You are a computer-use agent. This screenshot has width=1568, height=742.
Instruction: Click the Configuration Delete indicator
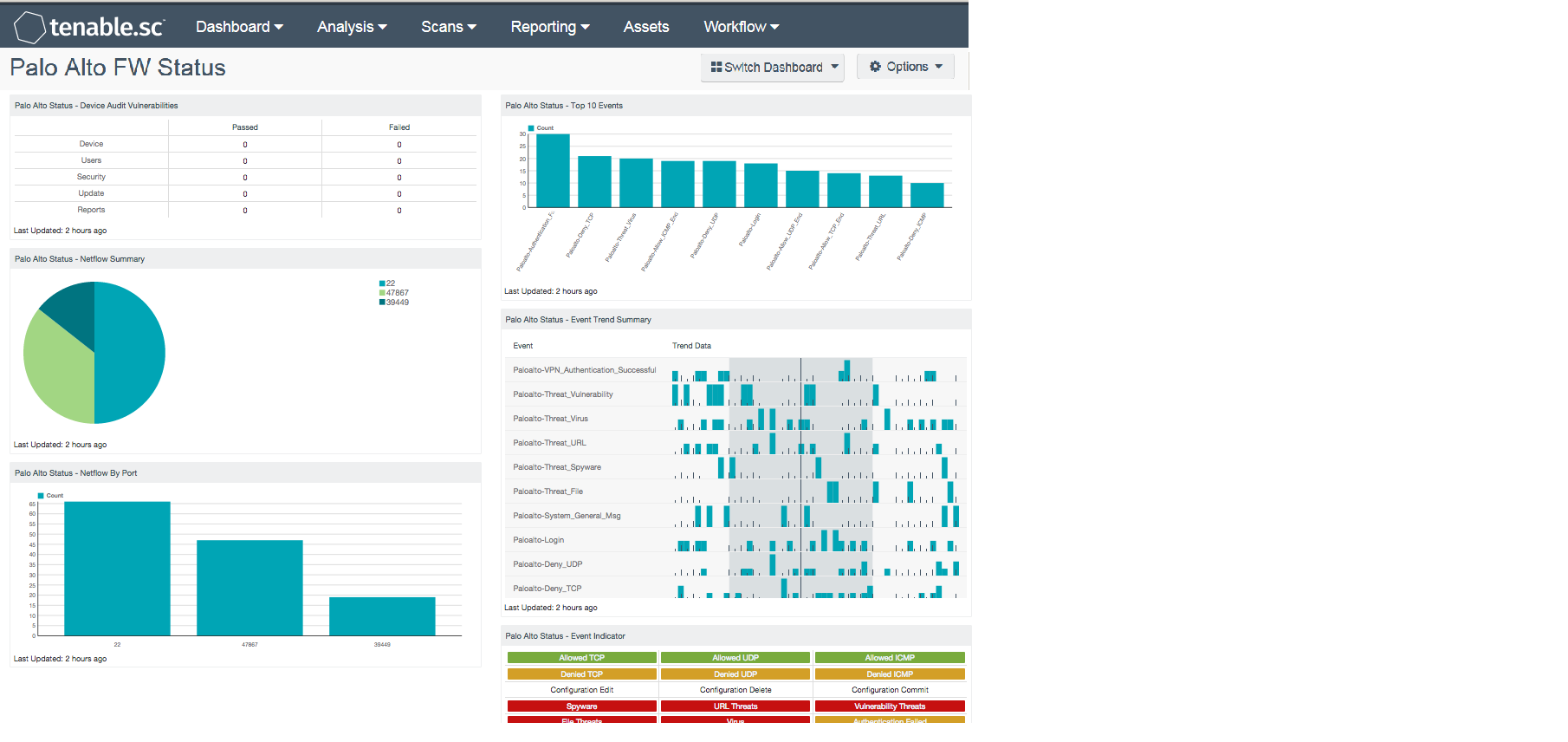(x=735, y=690)
